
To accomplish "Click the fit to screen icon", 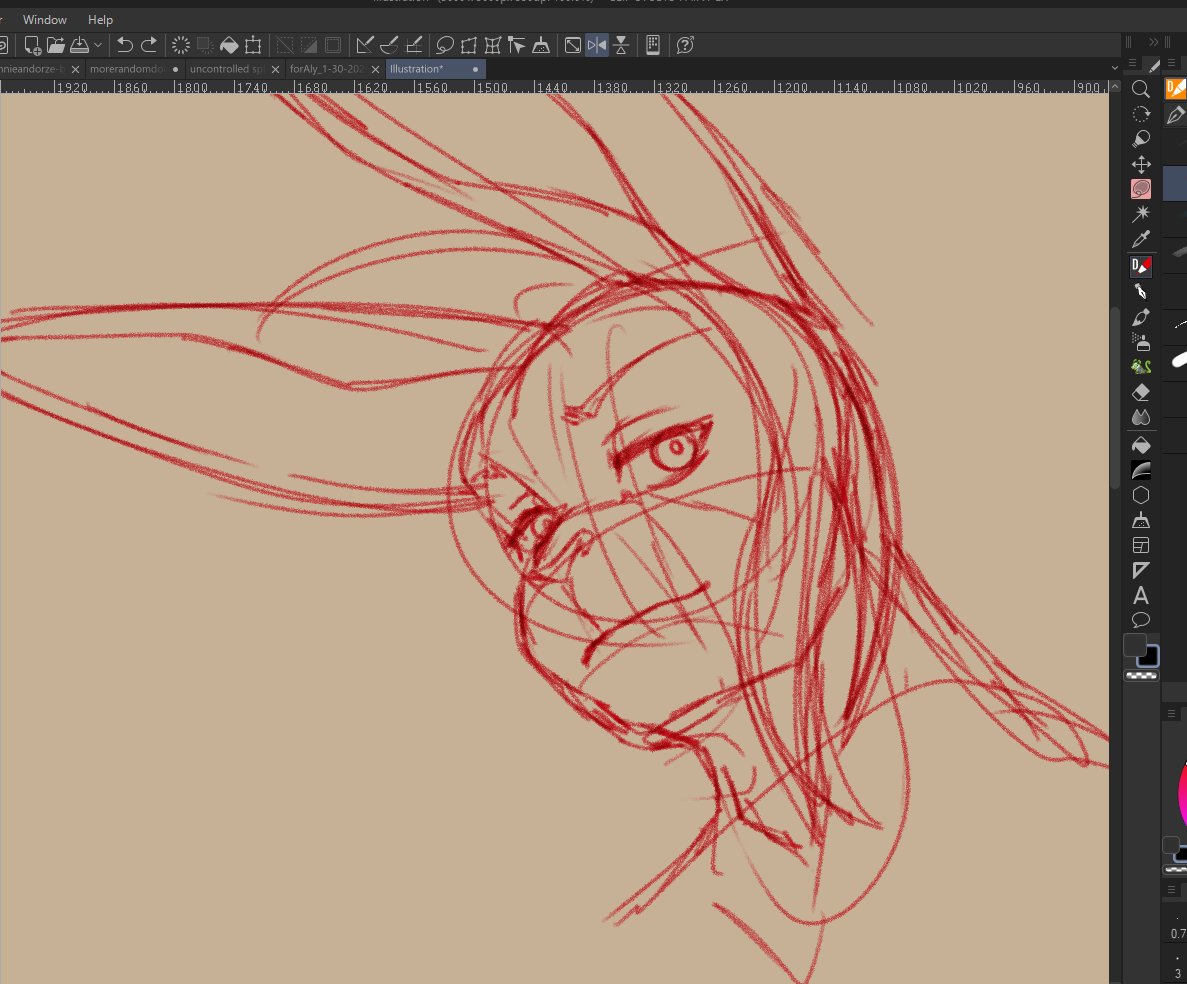I will point(573,45).
